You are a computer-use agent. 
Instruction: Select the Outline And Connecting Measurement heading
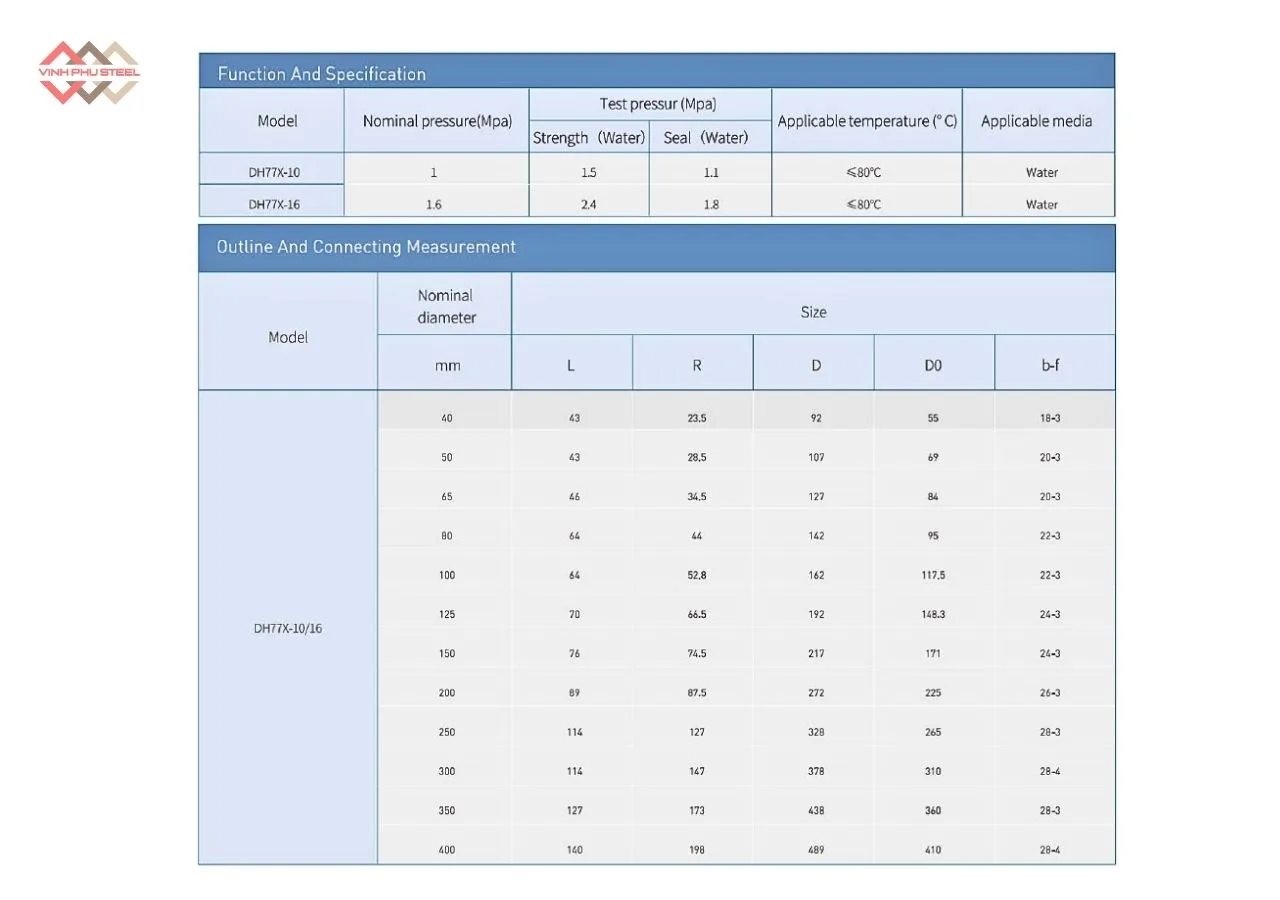point(366,247)
